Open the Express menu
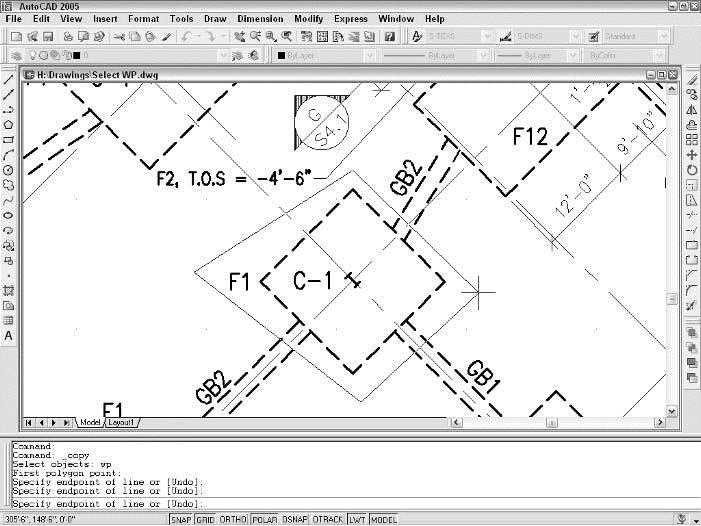 350,19
